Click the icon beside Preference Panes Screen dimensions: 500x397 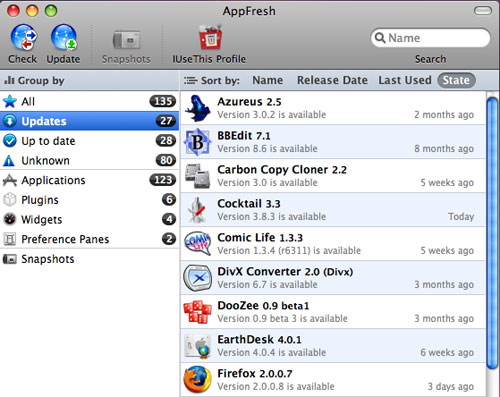tap(10, 239)
